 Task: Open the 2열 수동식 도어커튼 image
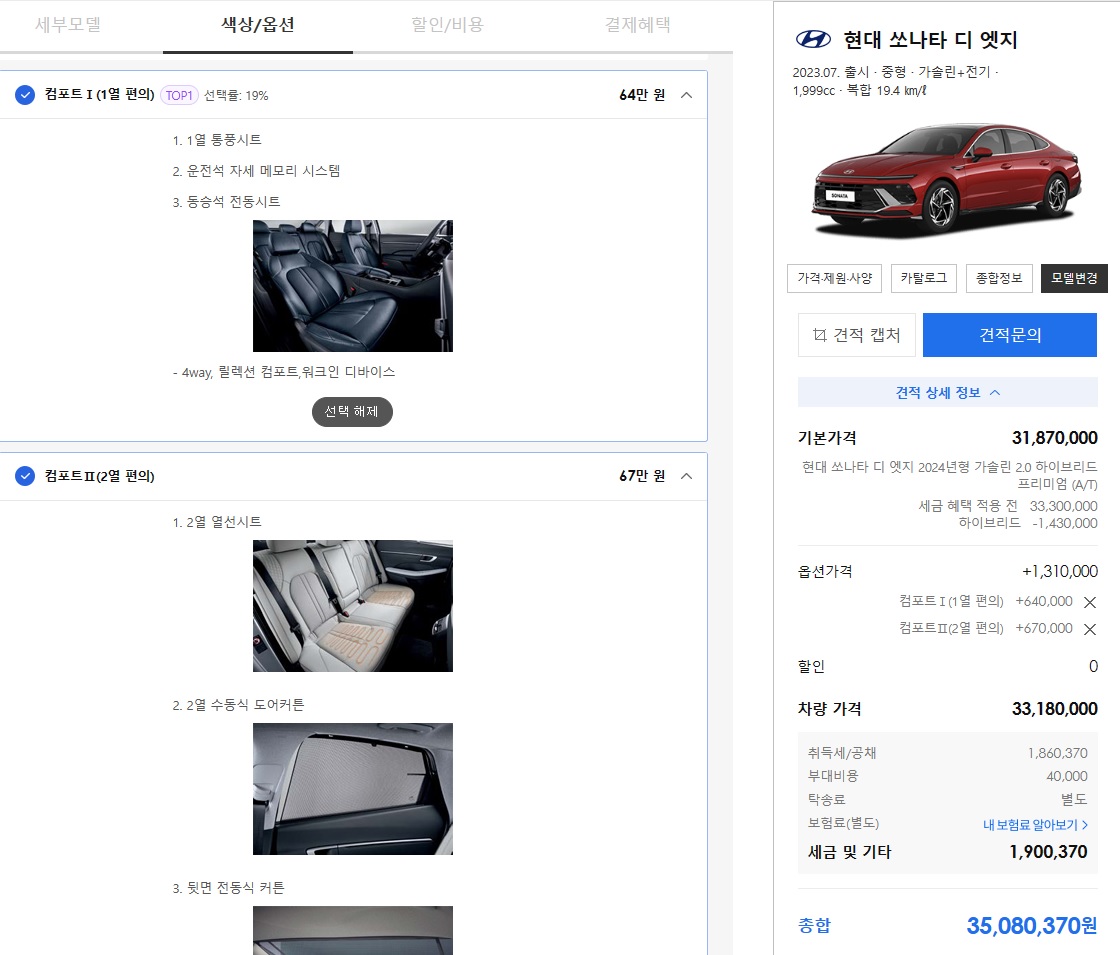[x=353, y=789]
